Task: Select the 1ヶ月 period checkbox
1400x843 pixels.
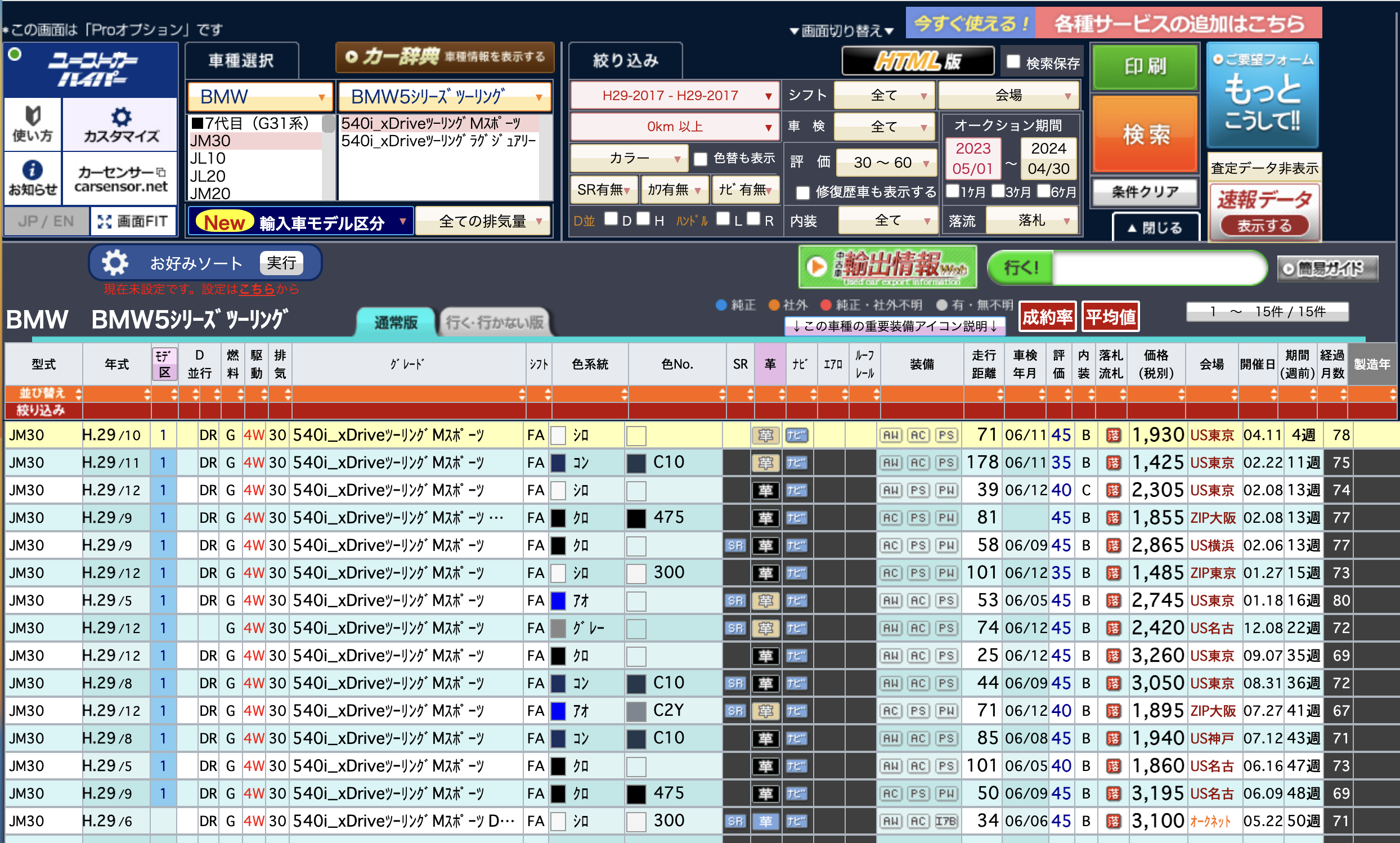Action: pos(953,190)
